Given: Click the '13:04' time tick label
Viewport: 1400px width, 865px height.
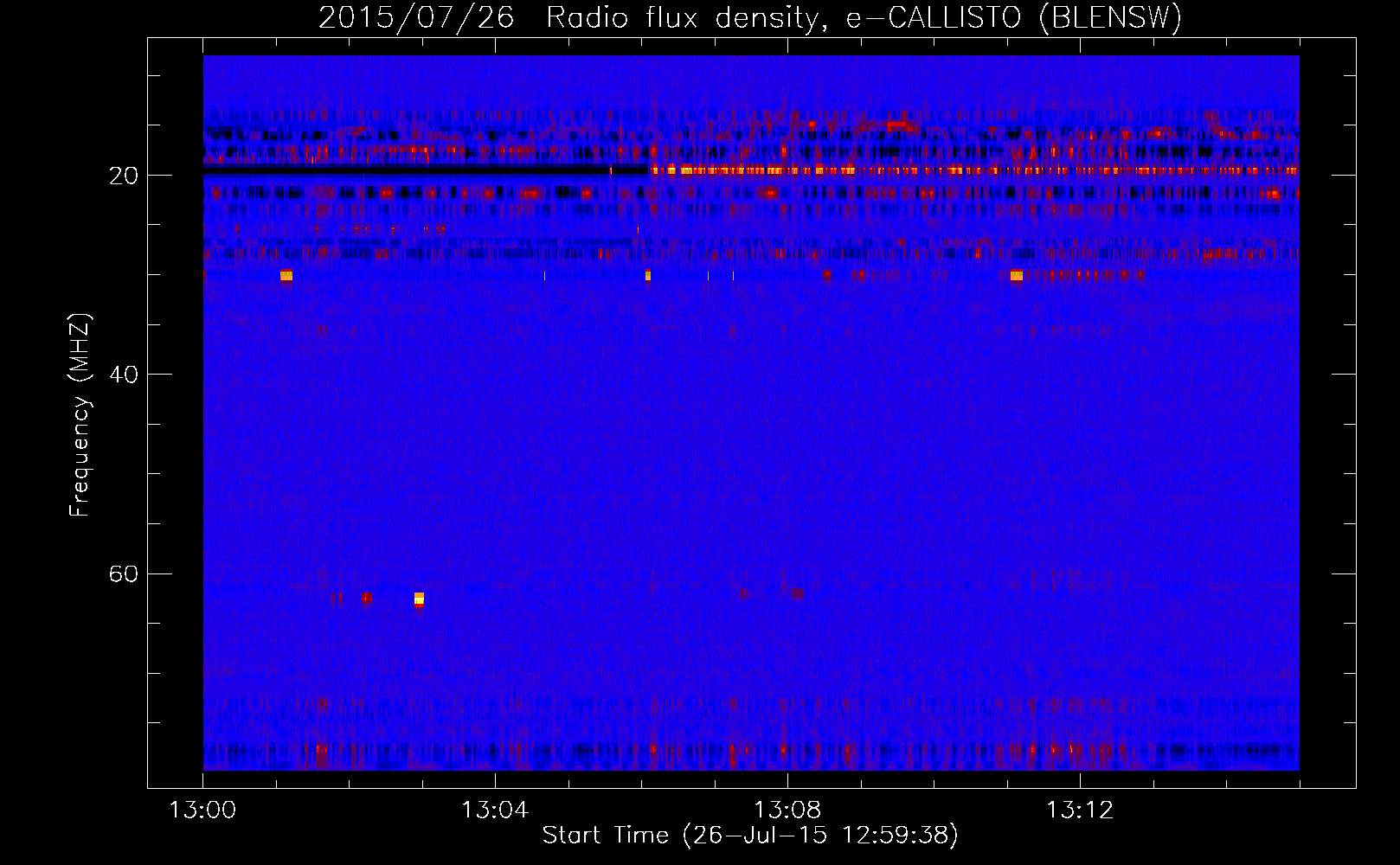Looking at the screenshot, I should click(495, 811).
